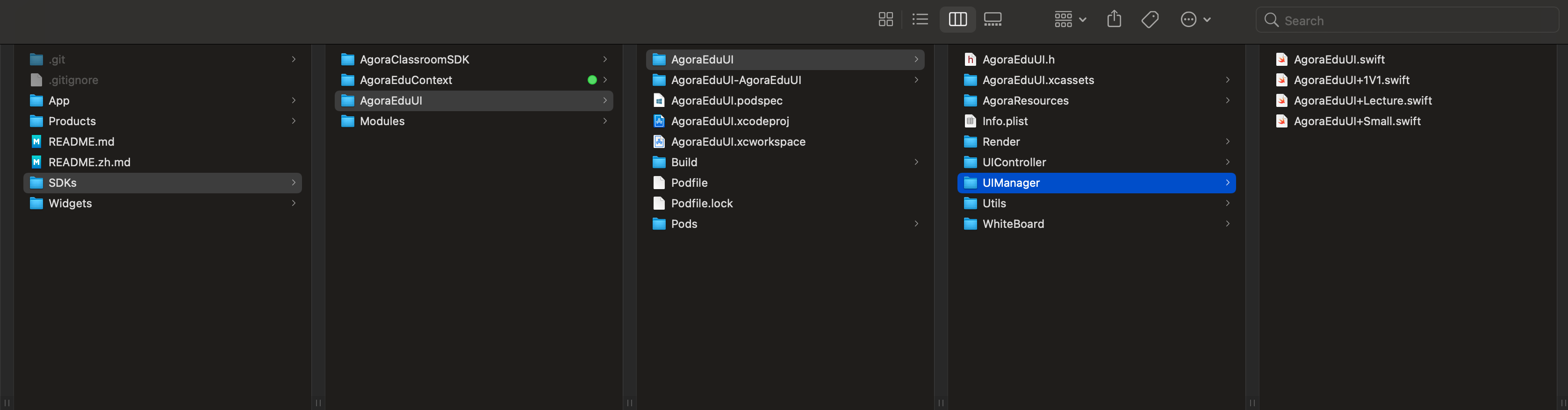
Task: Click the first column's resize handle
Action: [318, 403]
